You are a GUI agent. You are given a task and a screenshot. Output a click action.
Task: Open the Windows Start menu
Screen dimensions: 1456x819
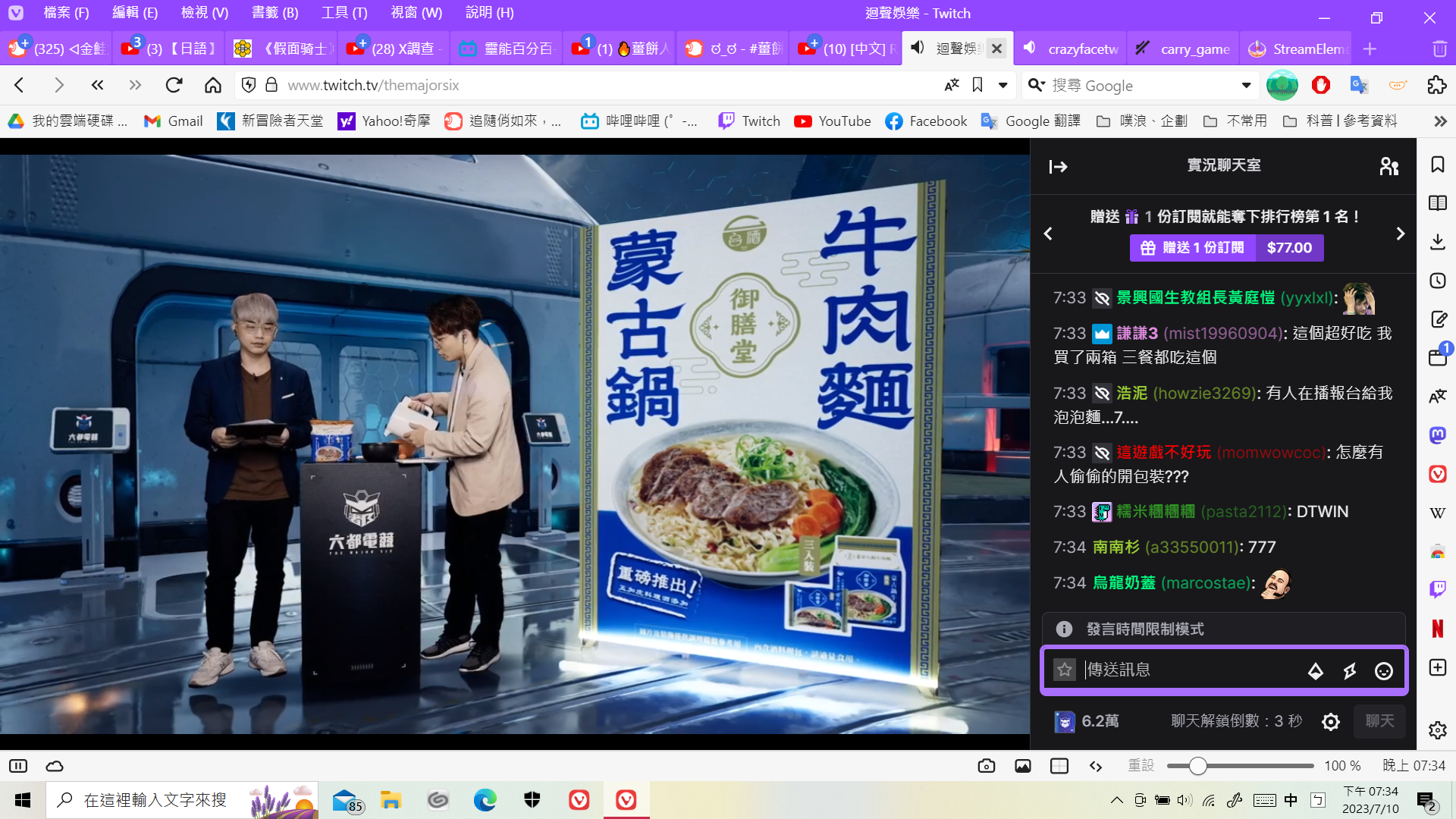pos(23,800)
